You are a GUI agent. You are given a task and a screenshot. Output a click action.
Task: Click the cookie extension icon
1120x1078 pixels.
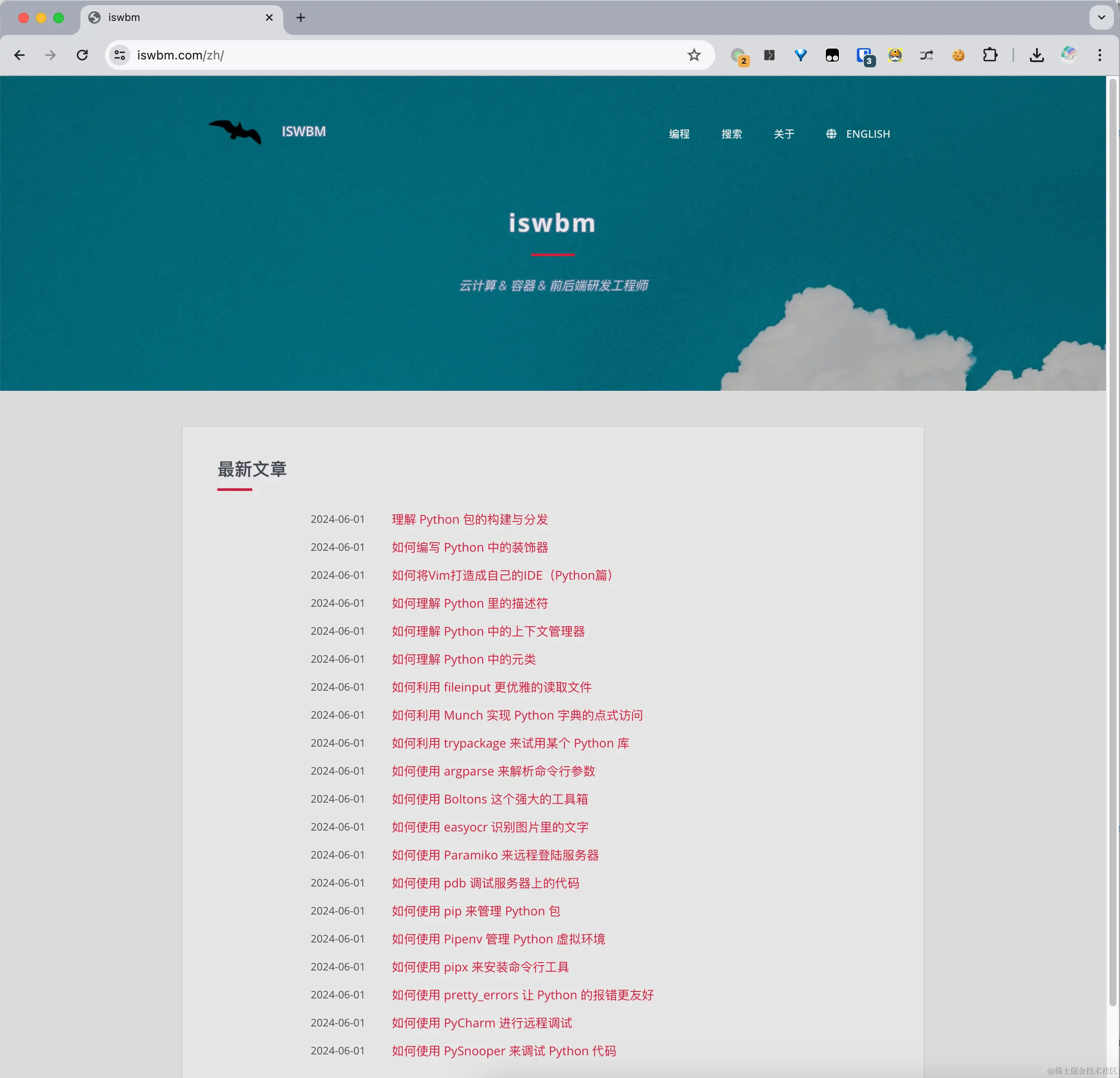pyautogui.click(x=958, y=55)
